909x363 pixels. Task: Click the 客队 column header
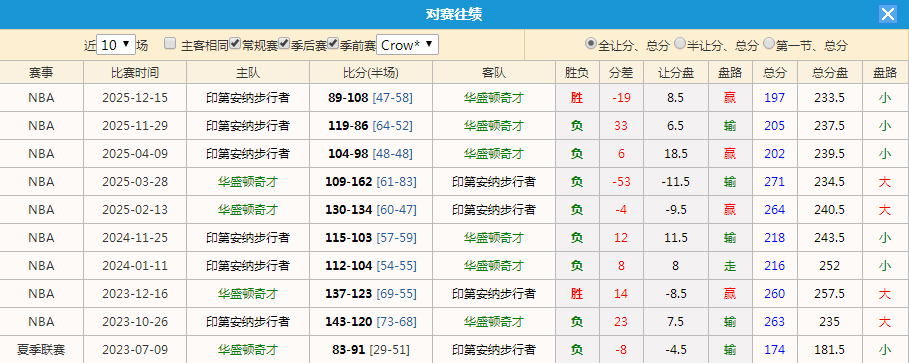tap(494, 72)
